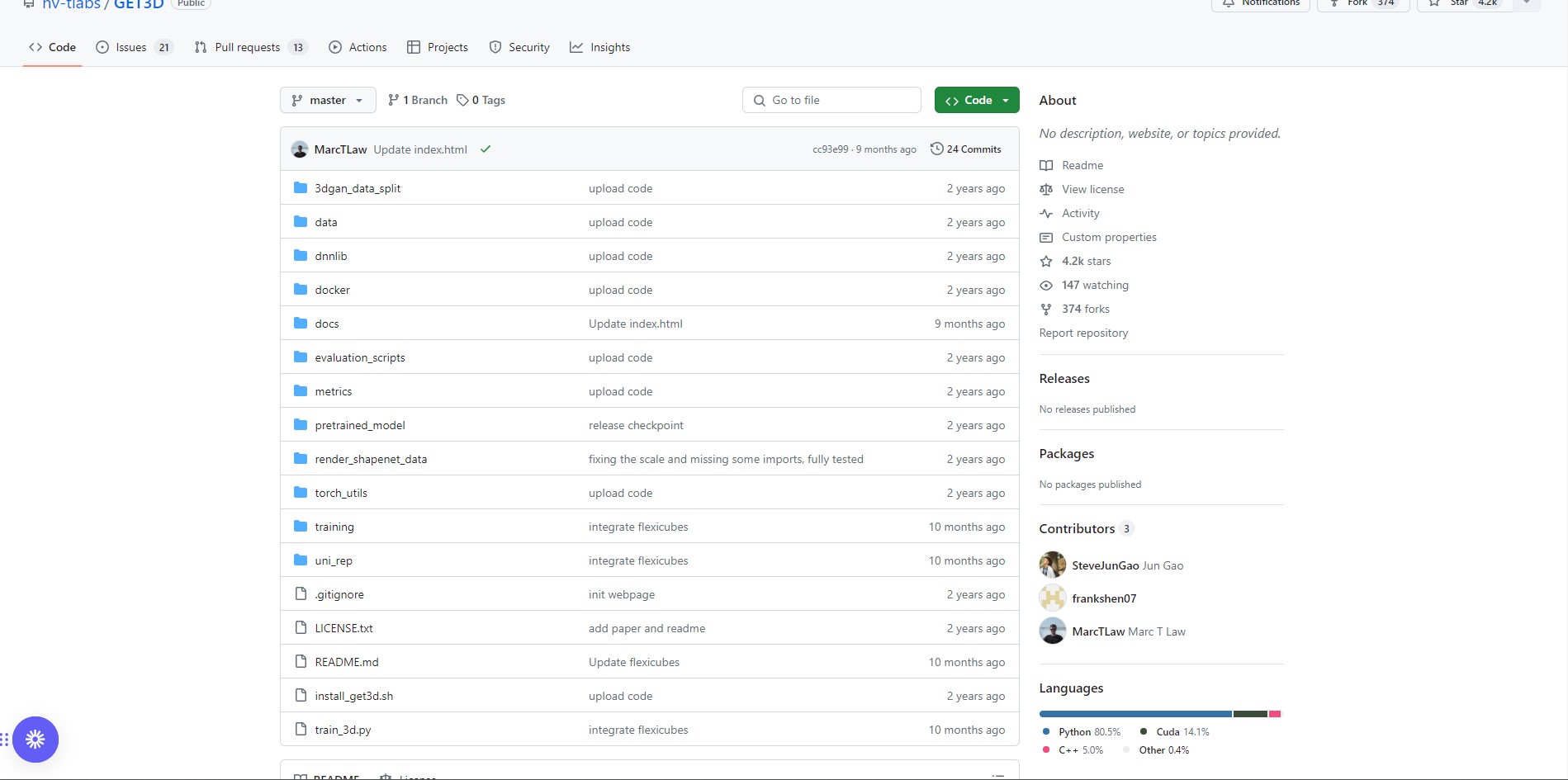This screenshot has height=780, width=1568.
Task: Click the pulse icon beside Activity
Action: pos(1046,213)
